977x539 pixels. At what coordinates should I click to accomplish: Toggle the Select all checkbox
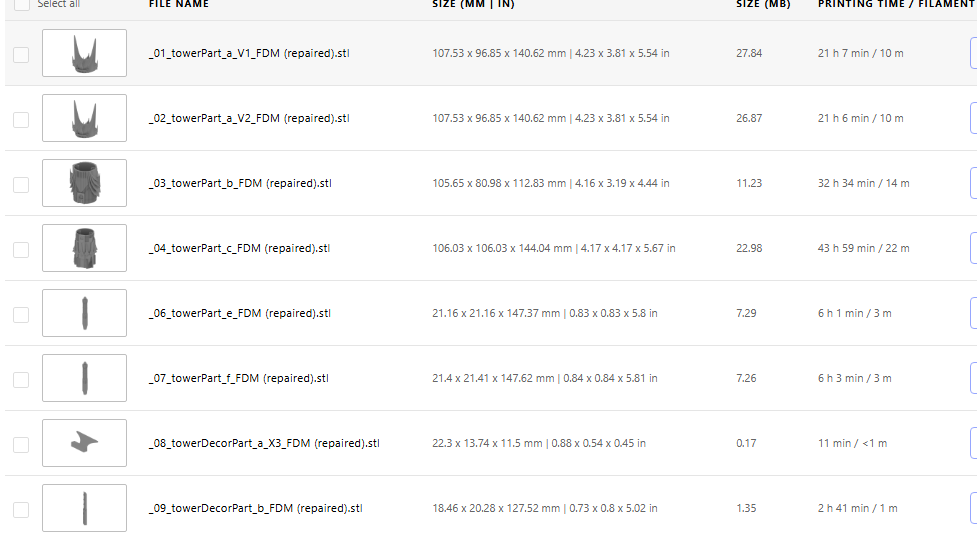[21, 4]
